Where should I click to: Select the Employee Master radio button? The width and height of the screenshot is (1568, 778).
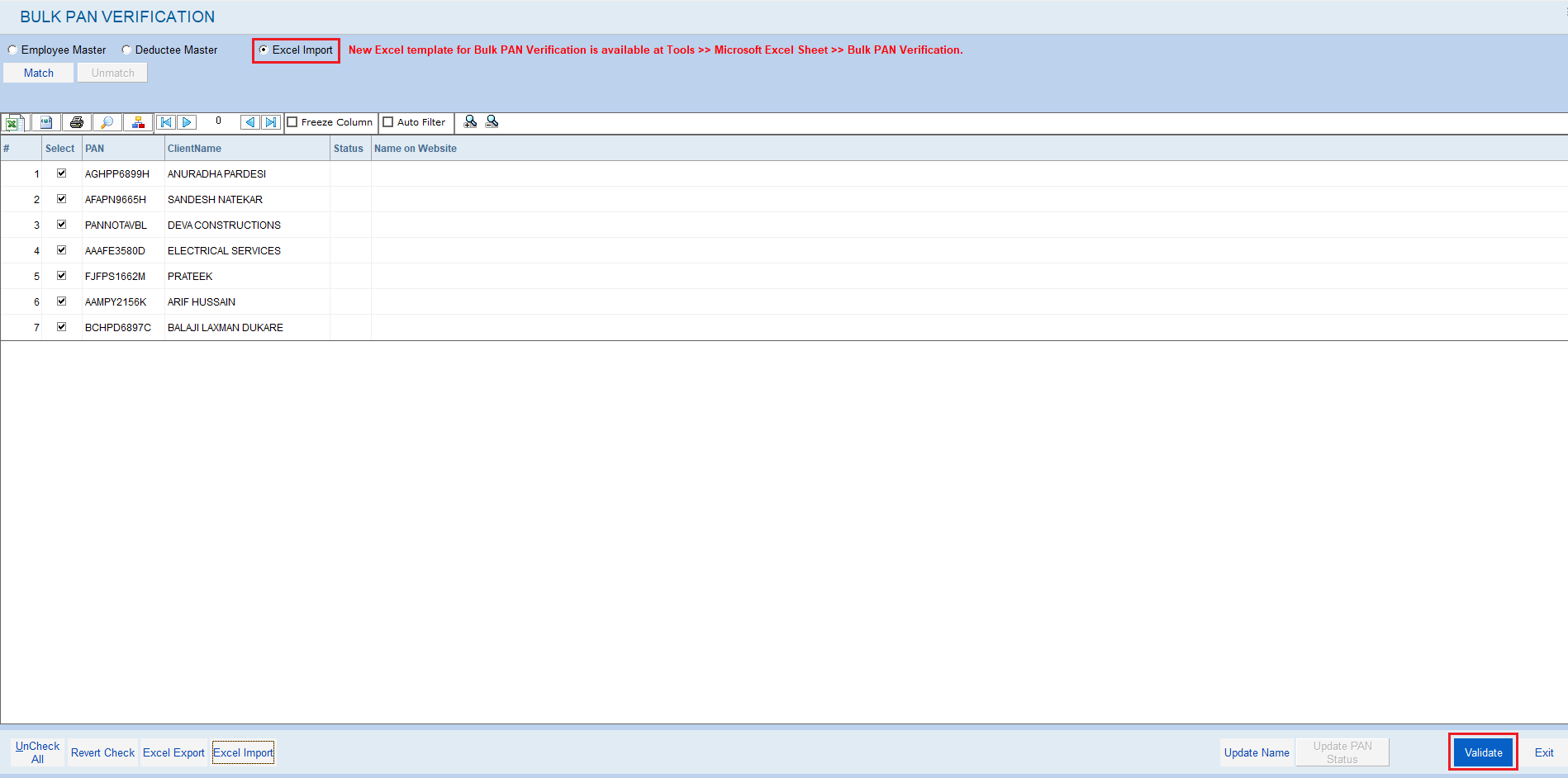point(12,50)
